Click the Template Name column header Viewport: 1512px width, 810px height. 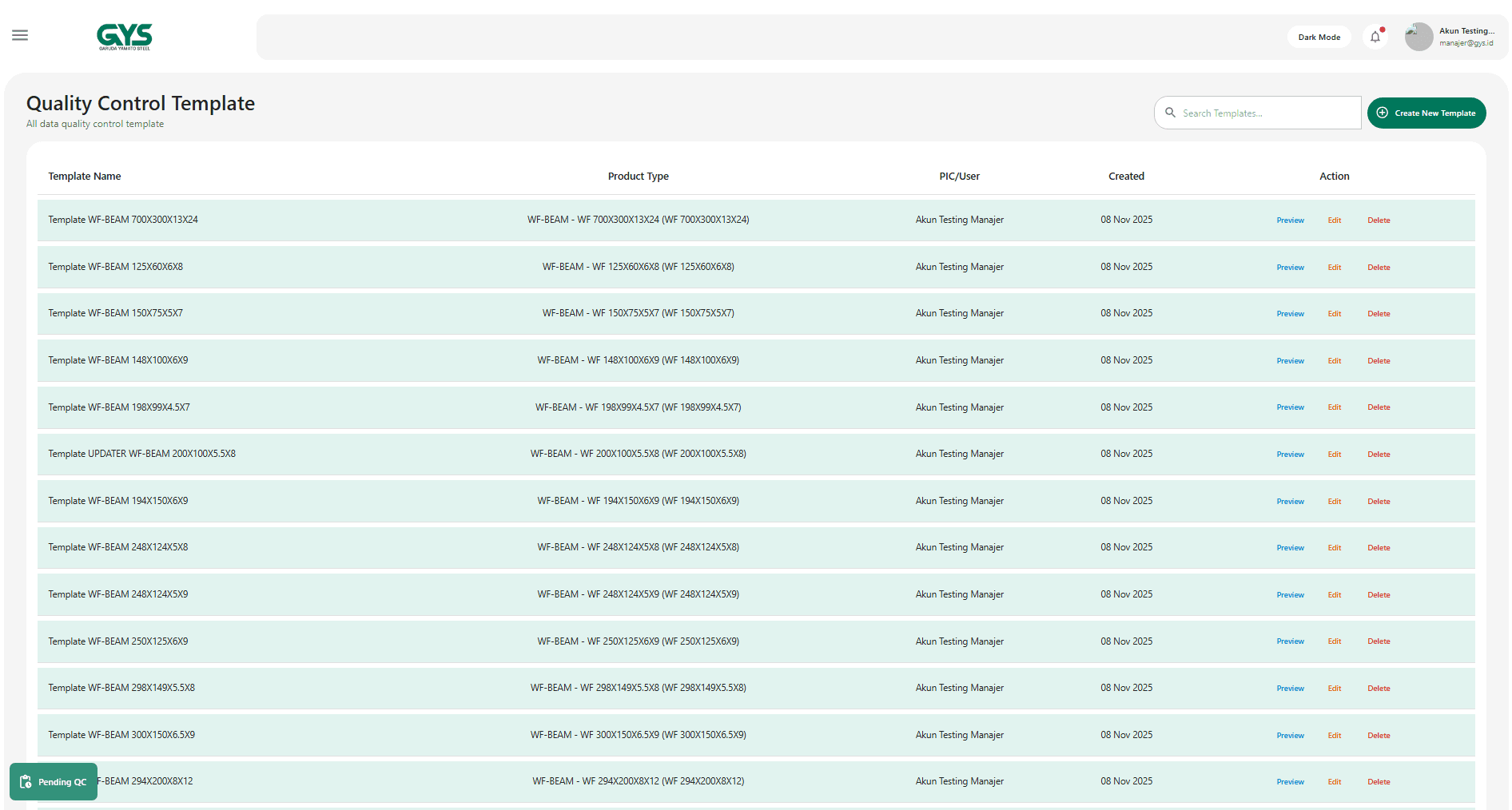[85, 177]
